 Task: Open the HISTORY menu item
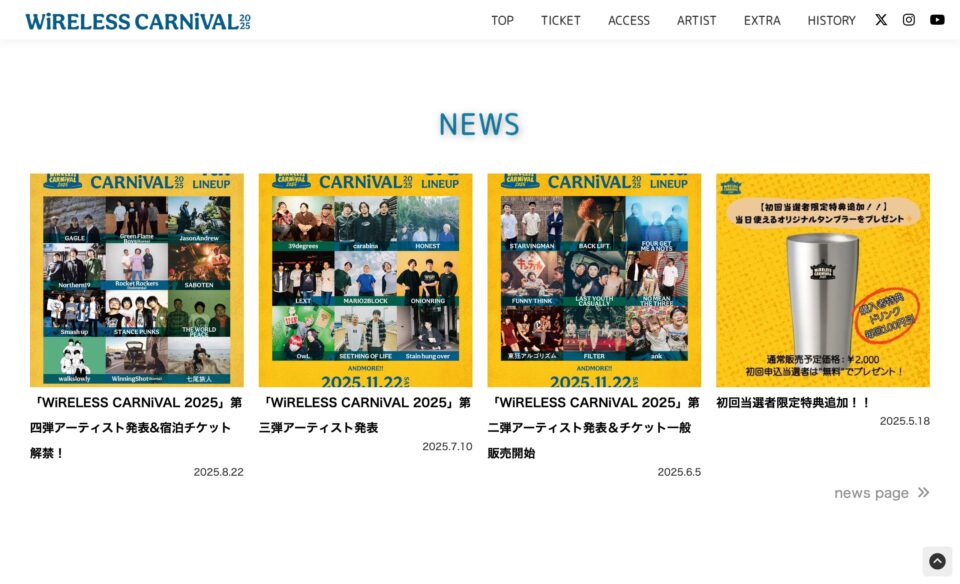[x=831, y=20]
